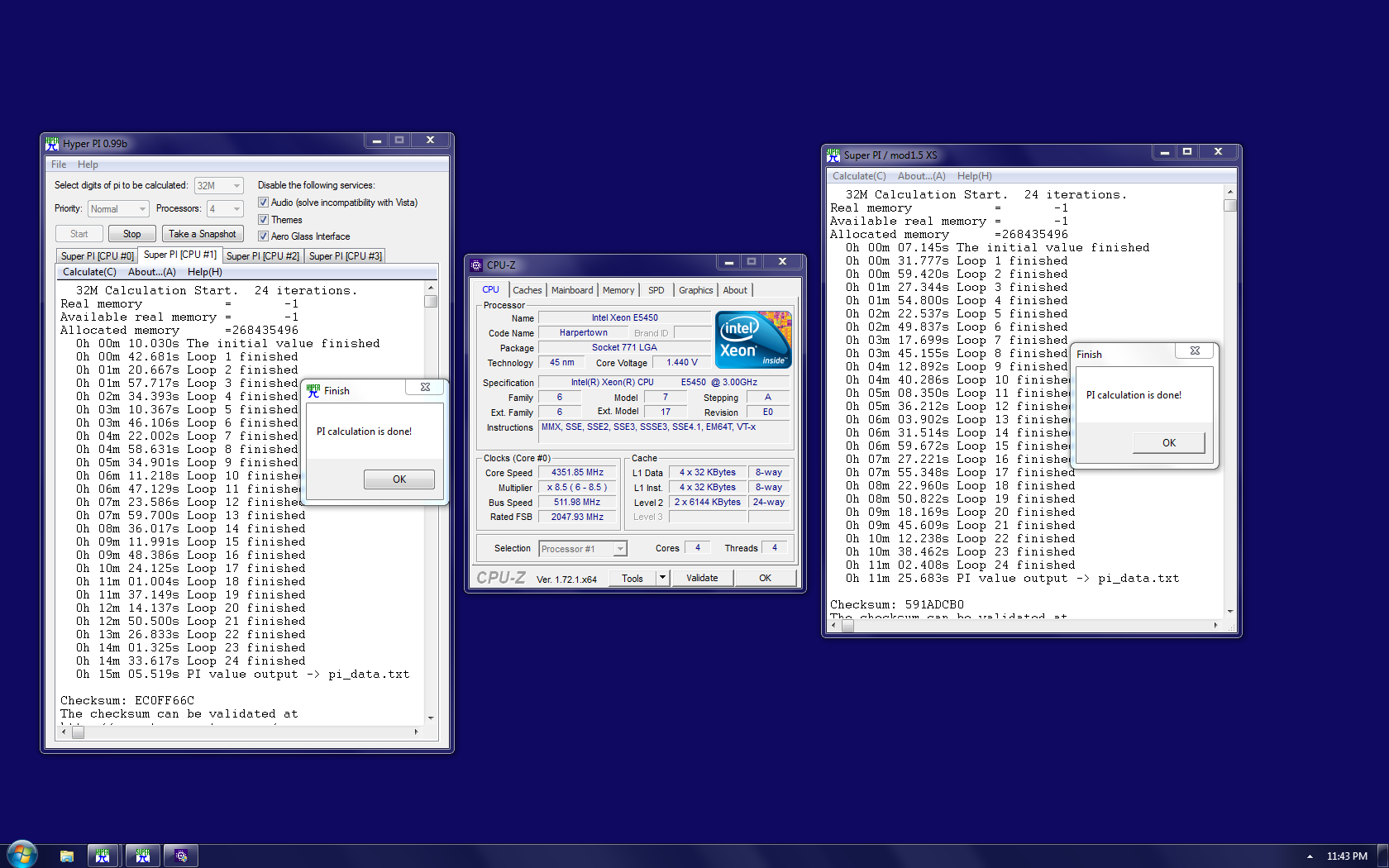Switch to the Graphics tab in CPU-Z

tap(696, 290)
